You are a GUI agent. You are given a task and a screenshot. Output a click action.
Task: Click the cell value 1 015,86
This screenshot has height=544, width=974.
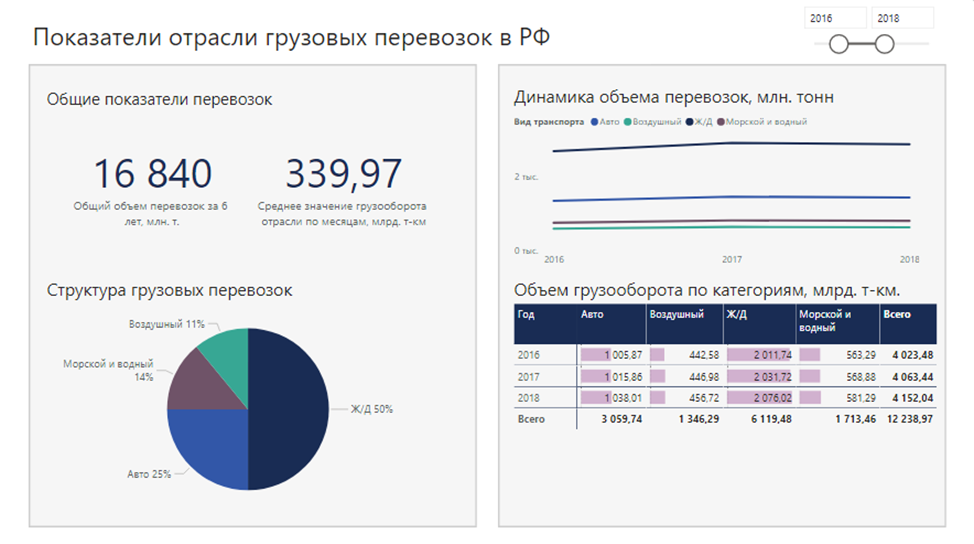pyautogui.click(x=623, y=377)
